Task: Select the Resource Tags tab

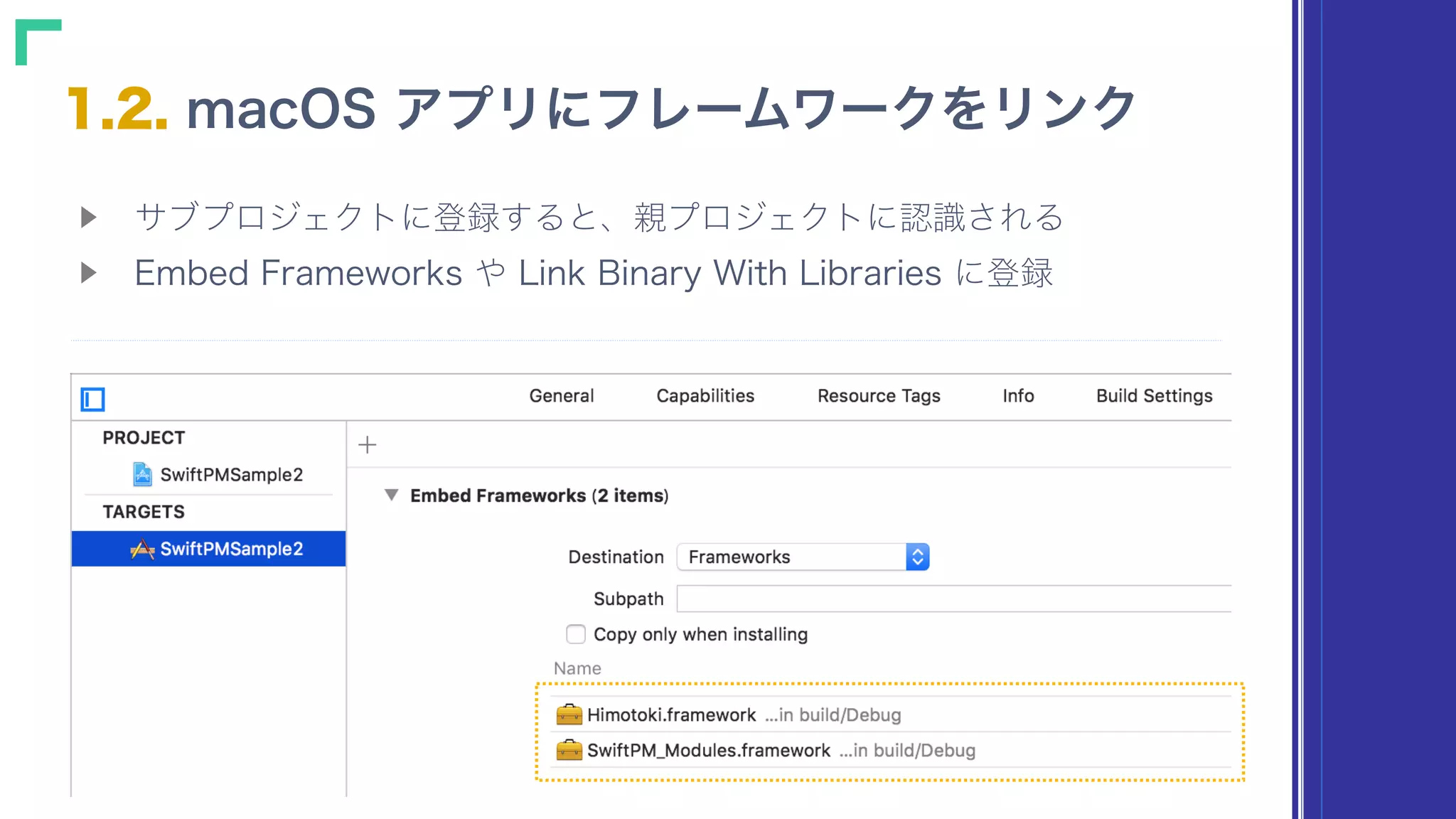Action: [x=878, y=396]
